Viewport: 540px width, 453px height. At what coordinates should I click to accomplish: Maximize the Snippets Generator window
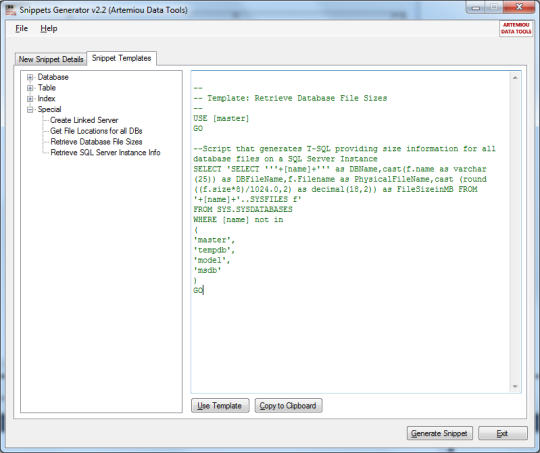[494, 8]
